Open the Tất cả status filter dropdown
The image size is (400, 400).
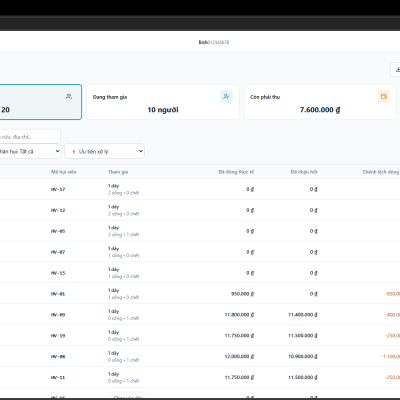click(x=30, y=151)
